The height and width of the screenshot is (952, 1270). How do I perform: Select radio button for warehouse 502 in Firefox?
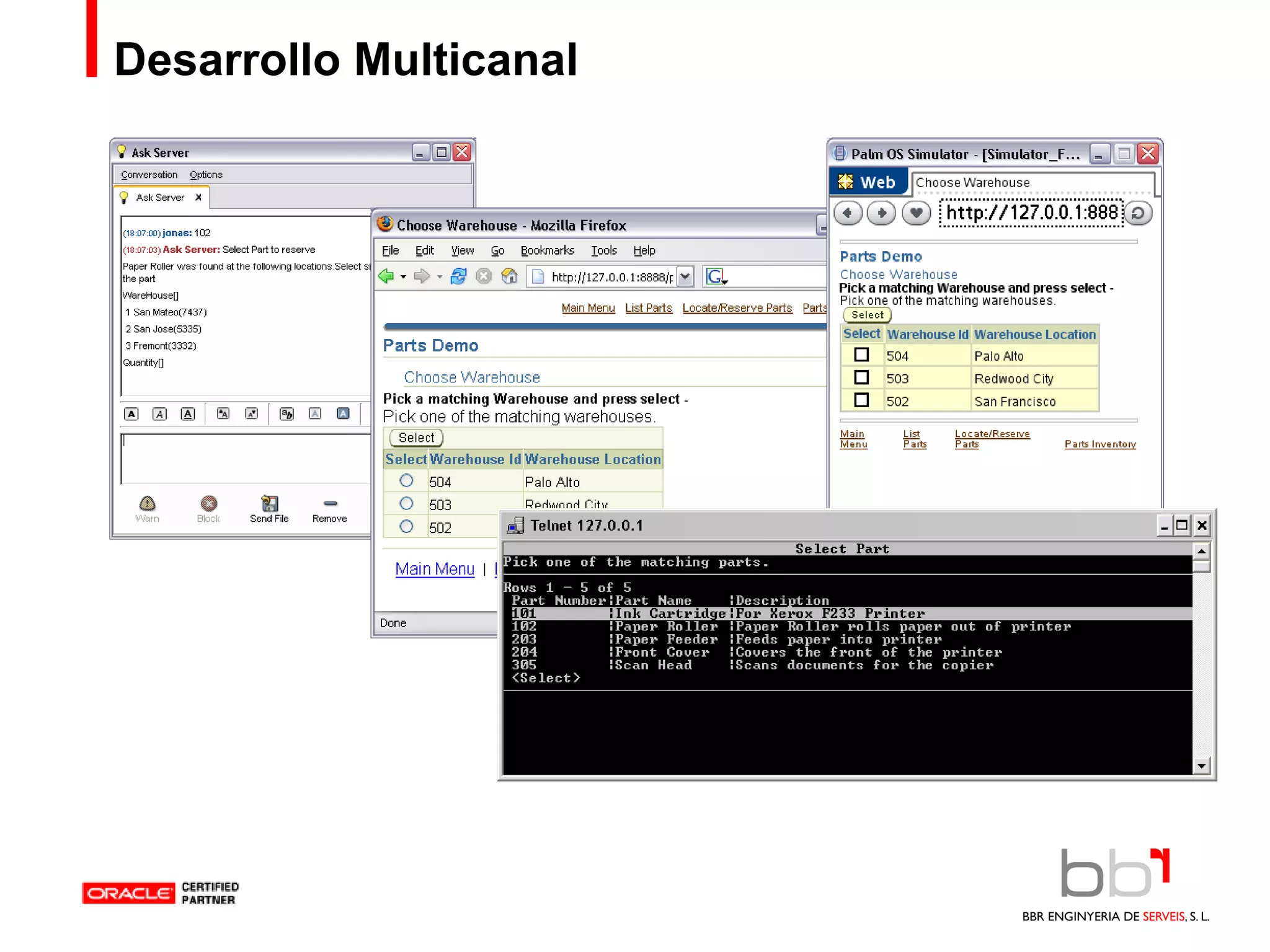(x=406, y=526)
